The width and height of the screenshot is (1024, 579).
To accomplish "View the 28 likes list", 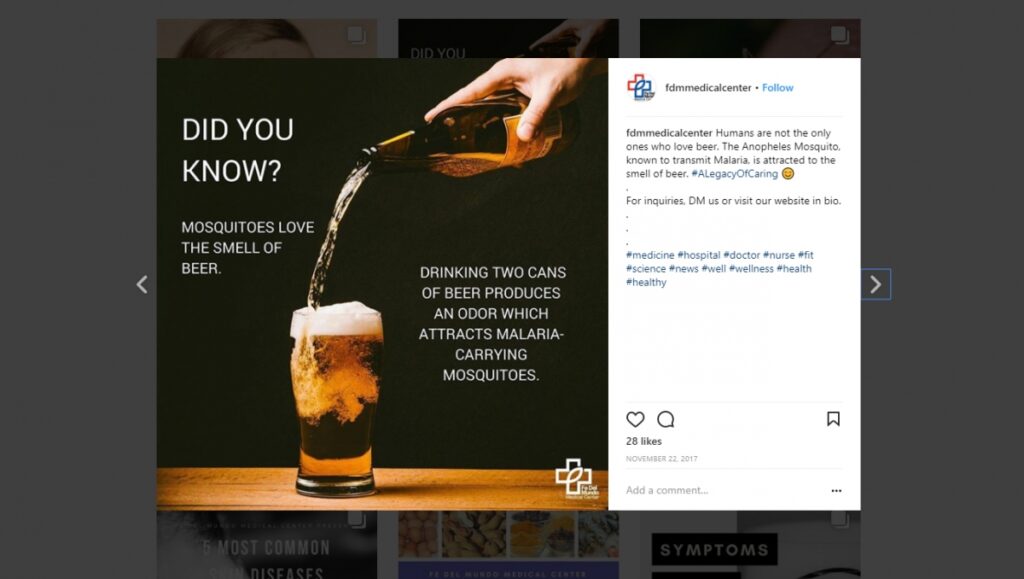I will click(643, 441).
